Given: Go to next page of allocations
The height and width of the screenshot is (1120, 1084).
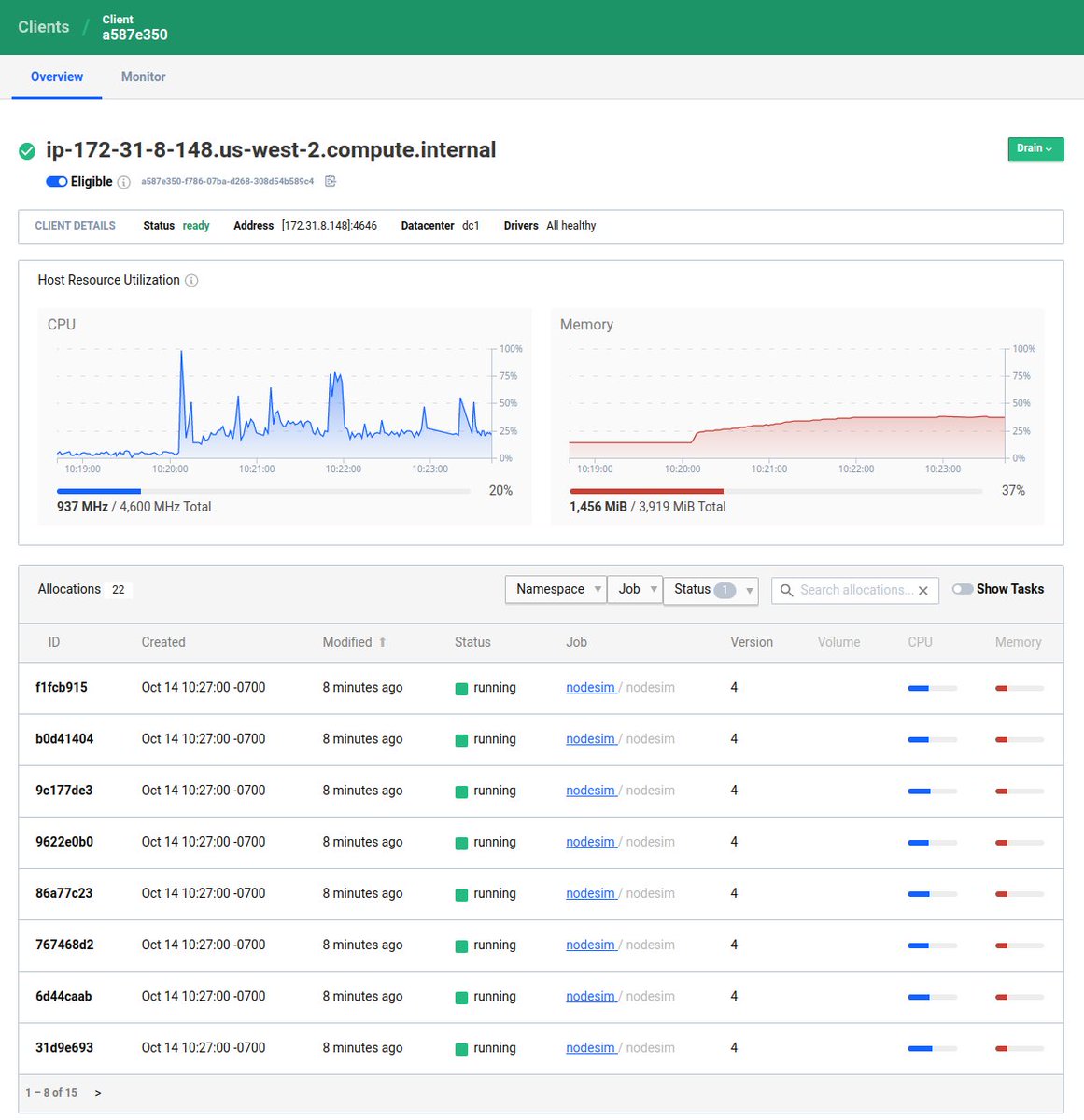Looking at the screenshot, I should click(x=98, y=1093).
